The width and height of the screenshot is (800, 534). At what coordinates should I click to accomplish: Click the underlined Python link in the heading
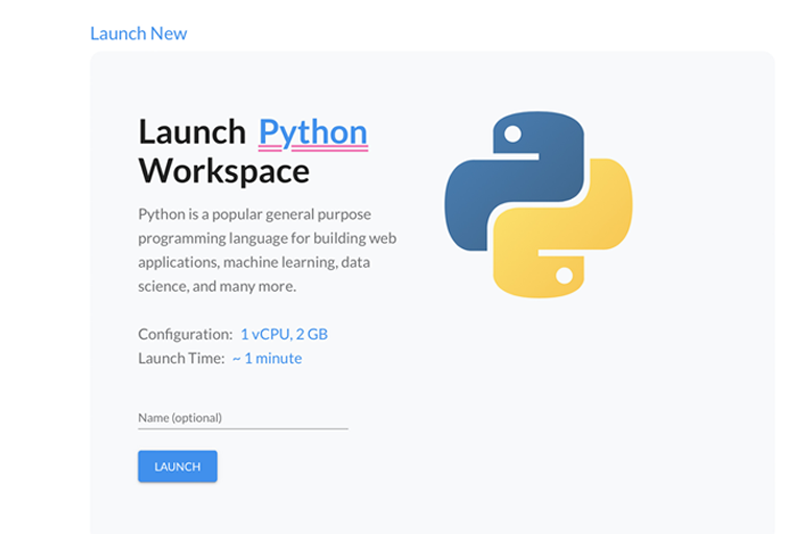(x=312, y=132)
